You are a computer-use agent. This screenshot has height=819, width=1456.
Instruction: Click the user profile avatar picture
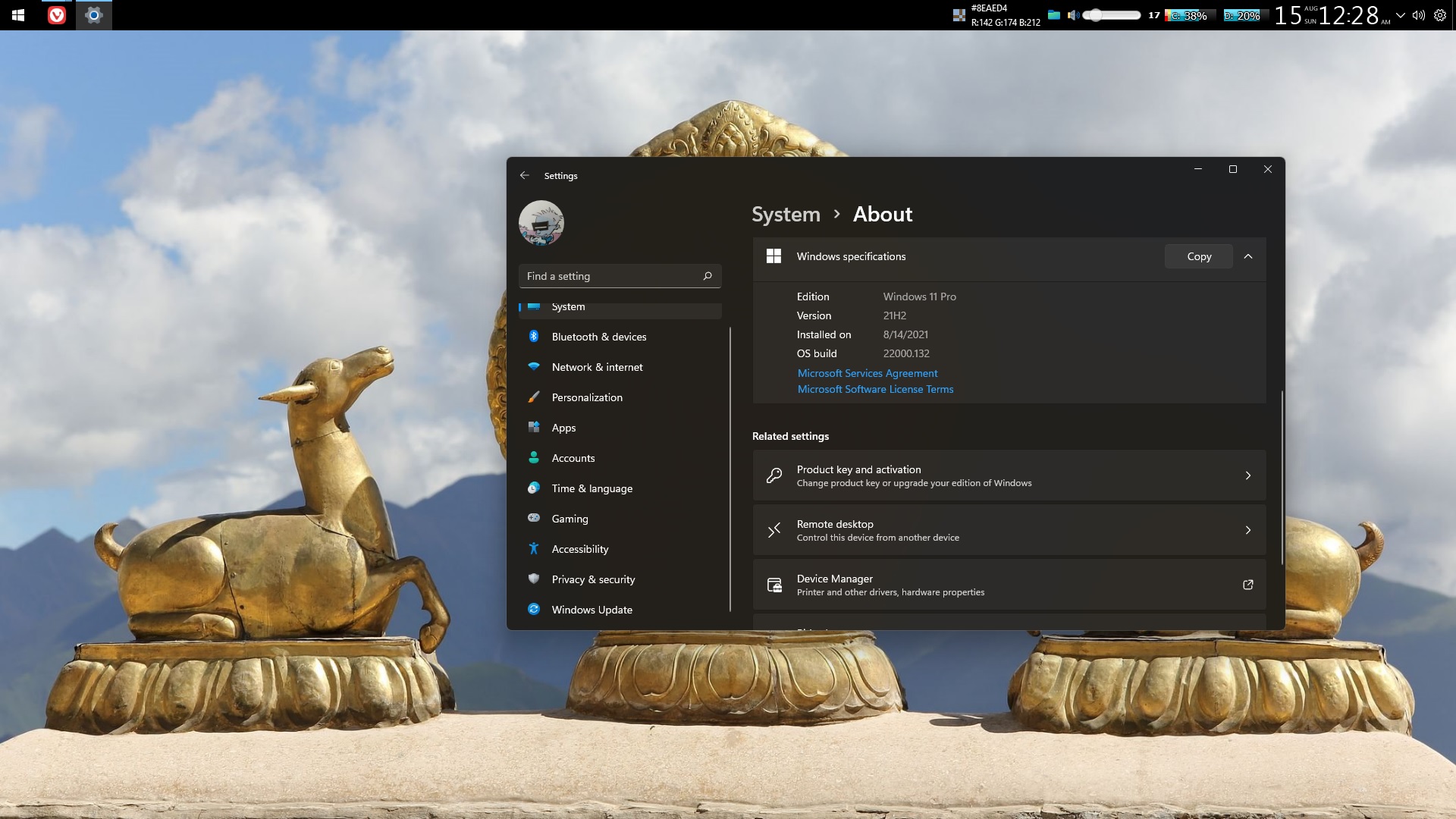click(x=541, y=223)
